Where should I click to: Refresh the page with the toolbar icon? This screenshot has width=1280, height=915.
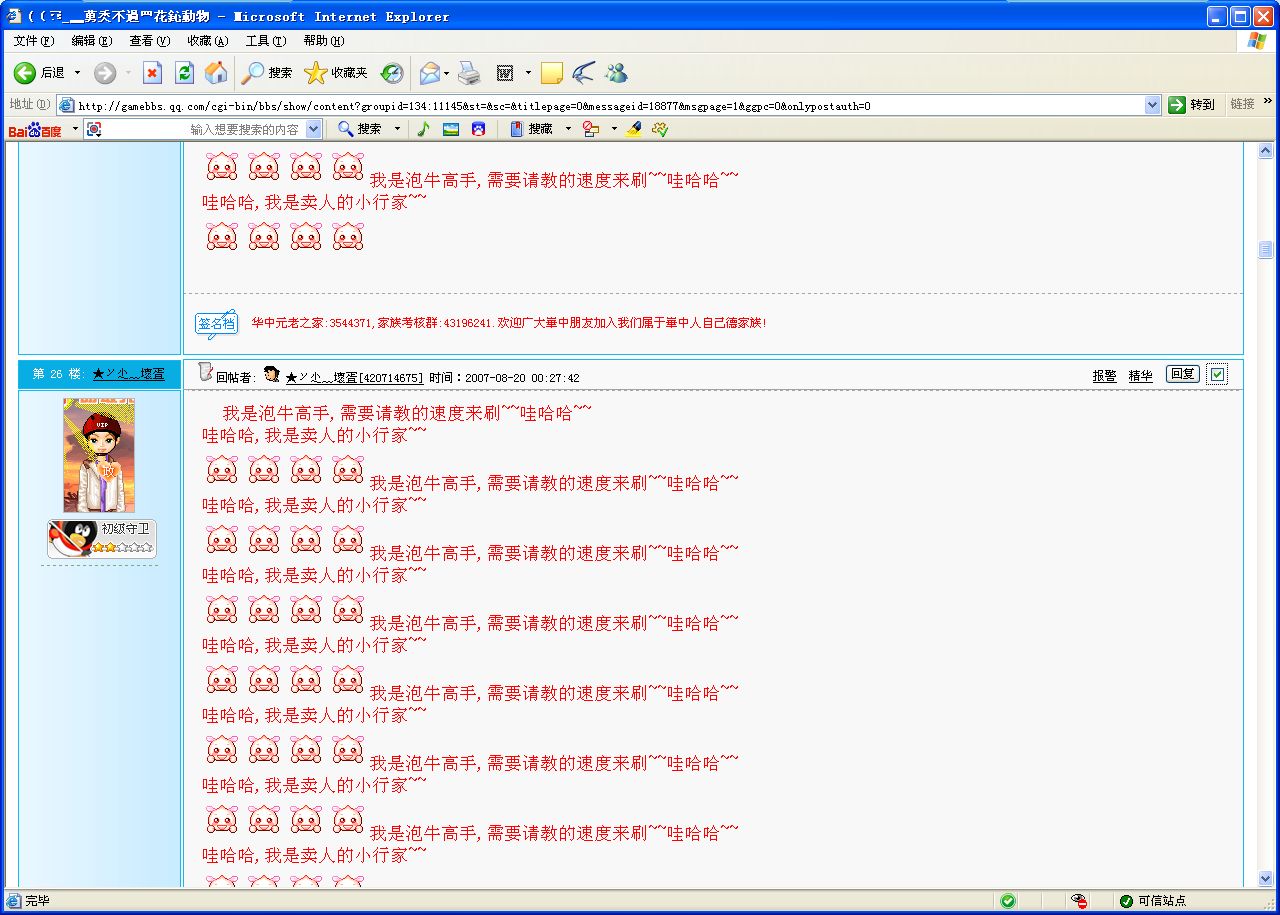point(184,73)
